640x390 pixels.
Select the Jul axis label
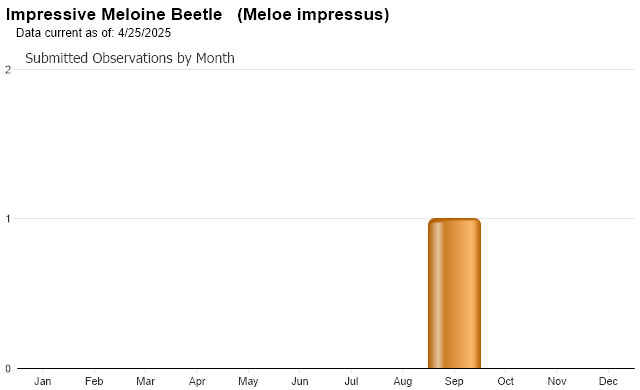tap(351, 381)
